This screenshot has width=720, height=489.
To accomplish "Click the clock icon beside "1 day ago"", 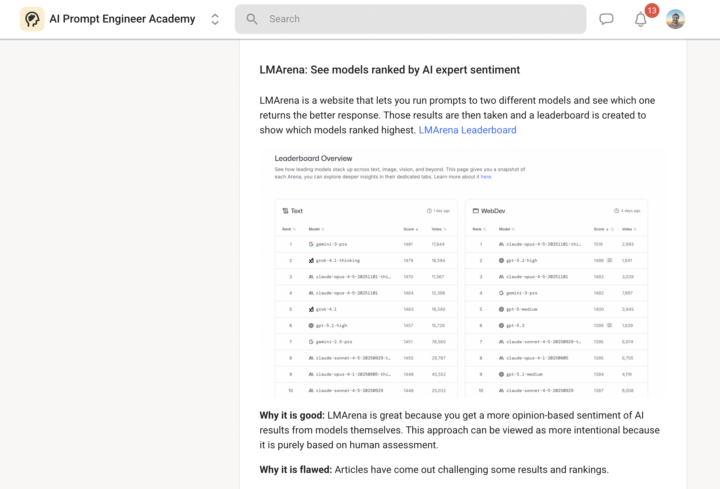I will pos(429,211).
